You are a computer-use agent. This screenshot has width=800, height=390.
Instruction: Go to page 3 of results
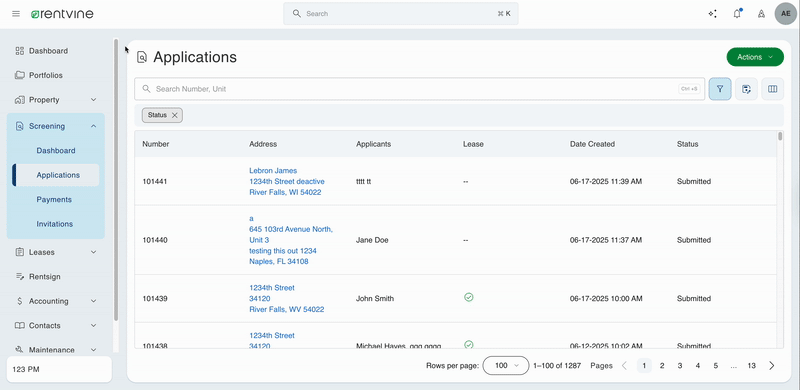click(680, 365)
